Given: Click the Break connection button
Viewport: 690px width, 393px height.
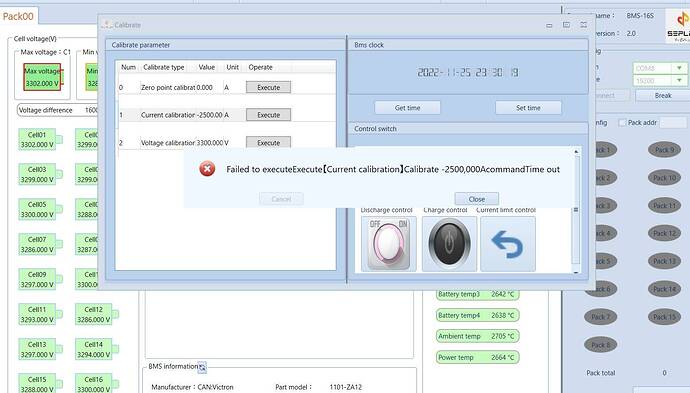Looking at the screenshot, I should click(x=663, y=95).
